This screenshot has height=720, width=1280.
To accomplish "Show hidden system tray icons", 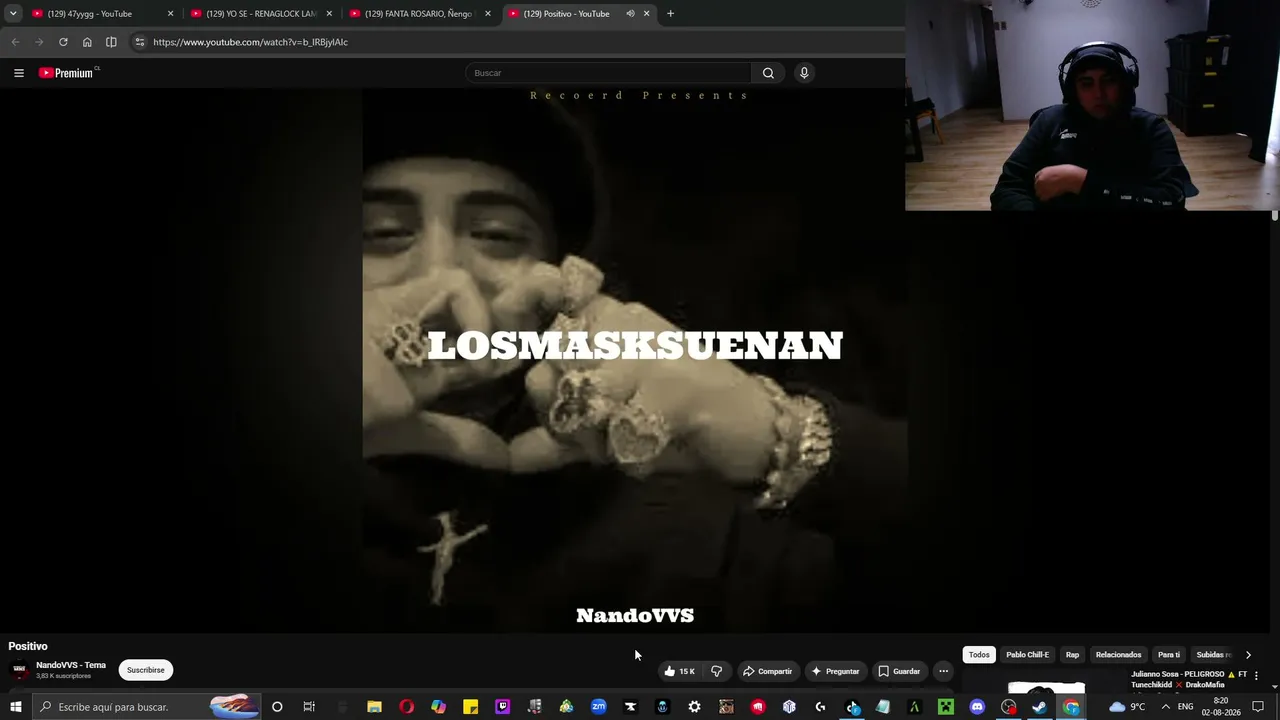I will click(x=1165, y=707).
